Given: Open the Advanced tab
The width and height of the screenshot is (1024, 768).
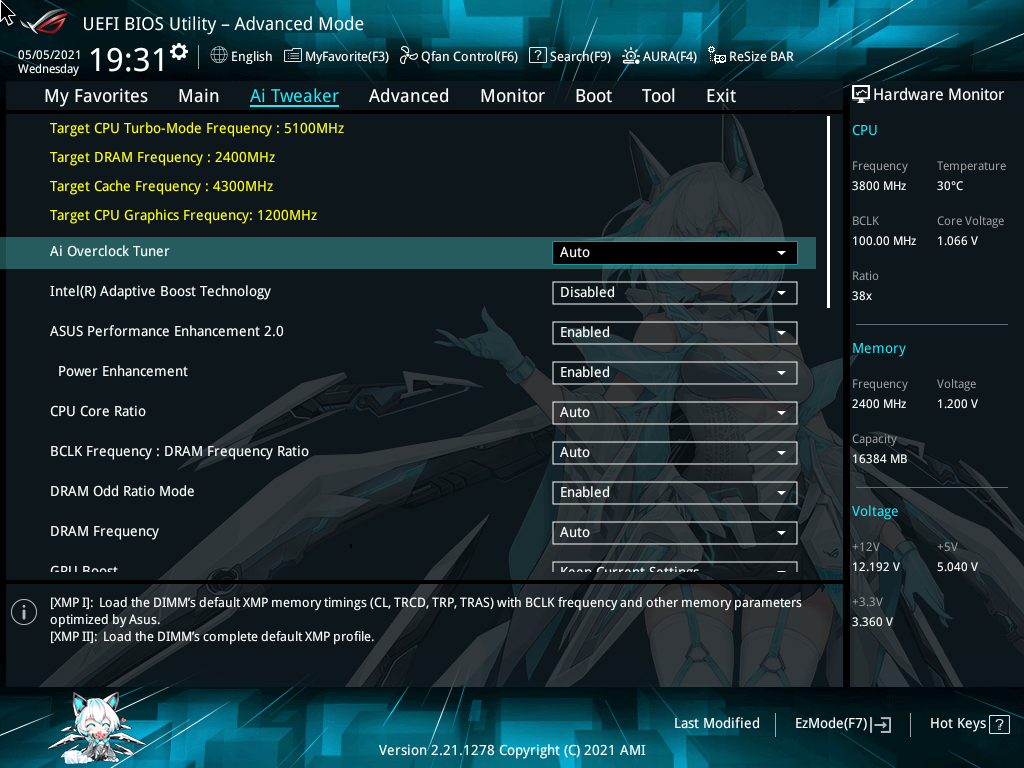Looking at the screenshot, I should click(409, 96).
